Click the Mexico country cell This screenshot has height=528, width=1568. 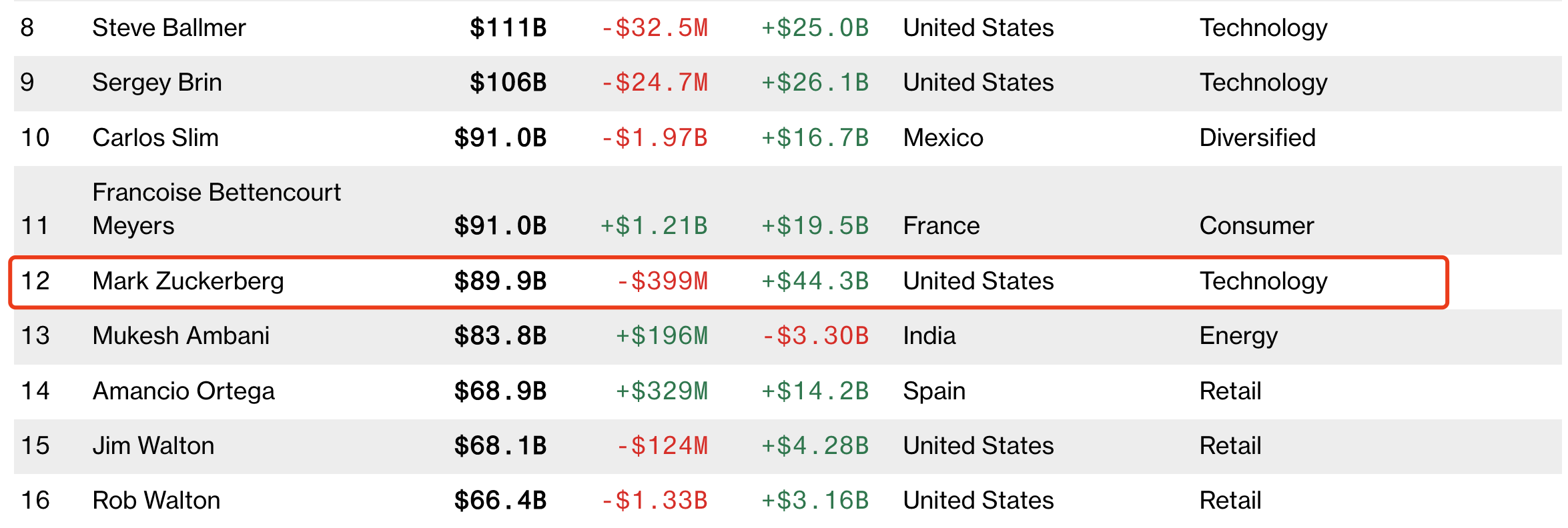[943, 138]
